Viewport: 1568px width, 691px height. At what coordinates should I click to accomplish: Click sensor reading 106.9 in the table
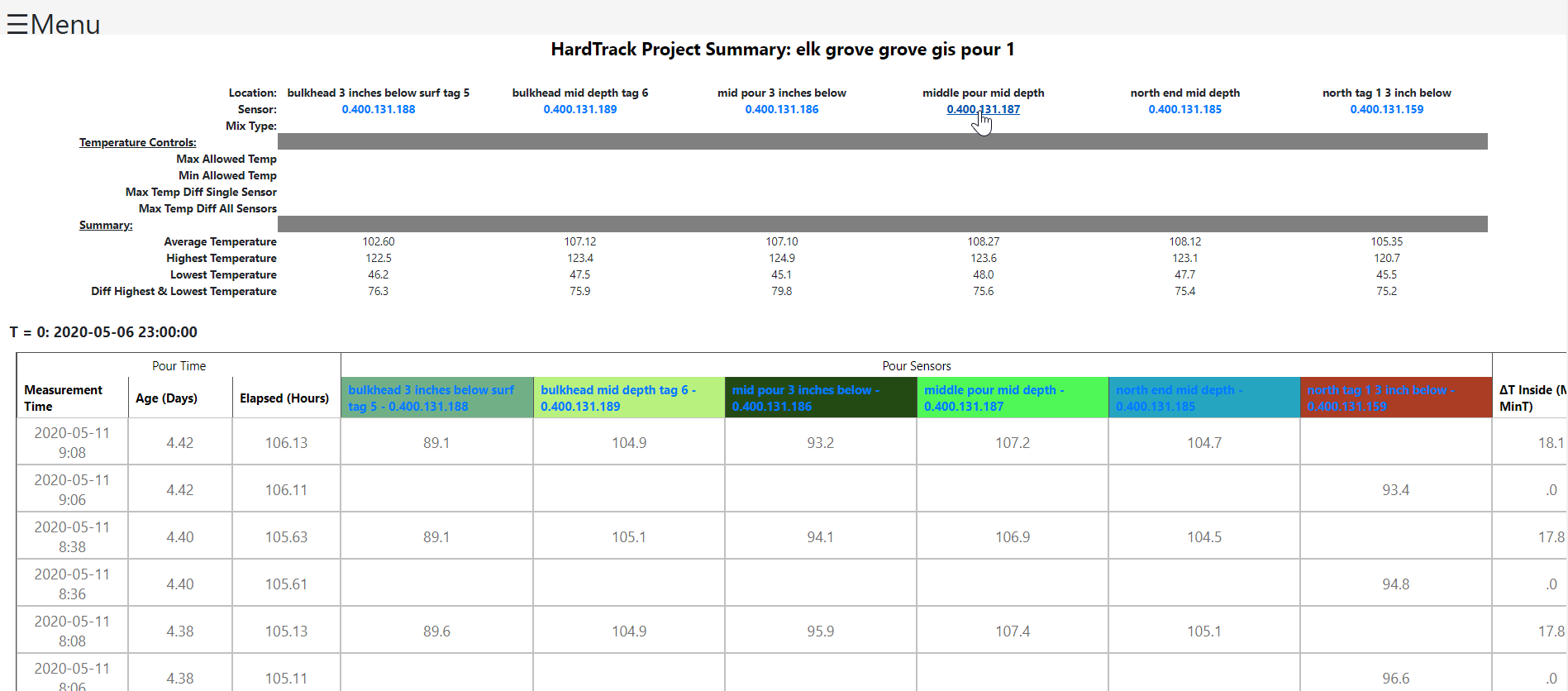point(1013,537)
